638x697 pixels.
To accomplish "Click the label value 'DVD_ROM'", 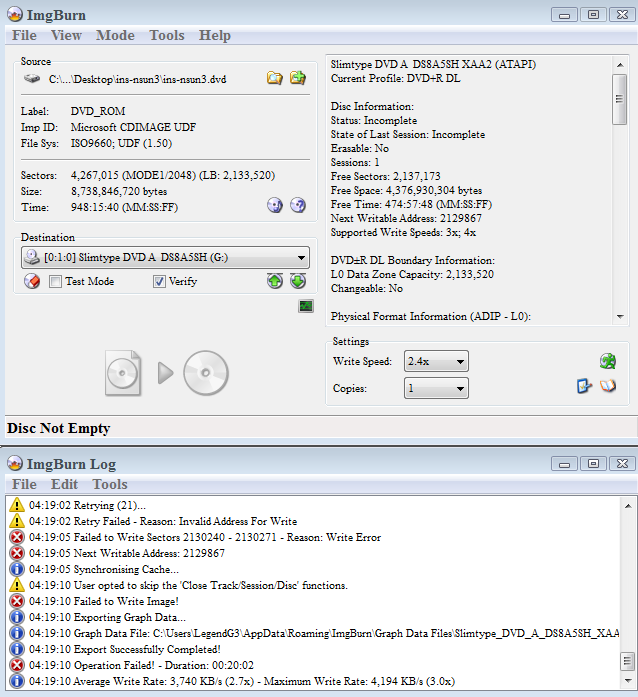I will click(98, 111).
